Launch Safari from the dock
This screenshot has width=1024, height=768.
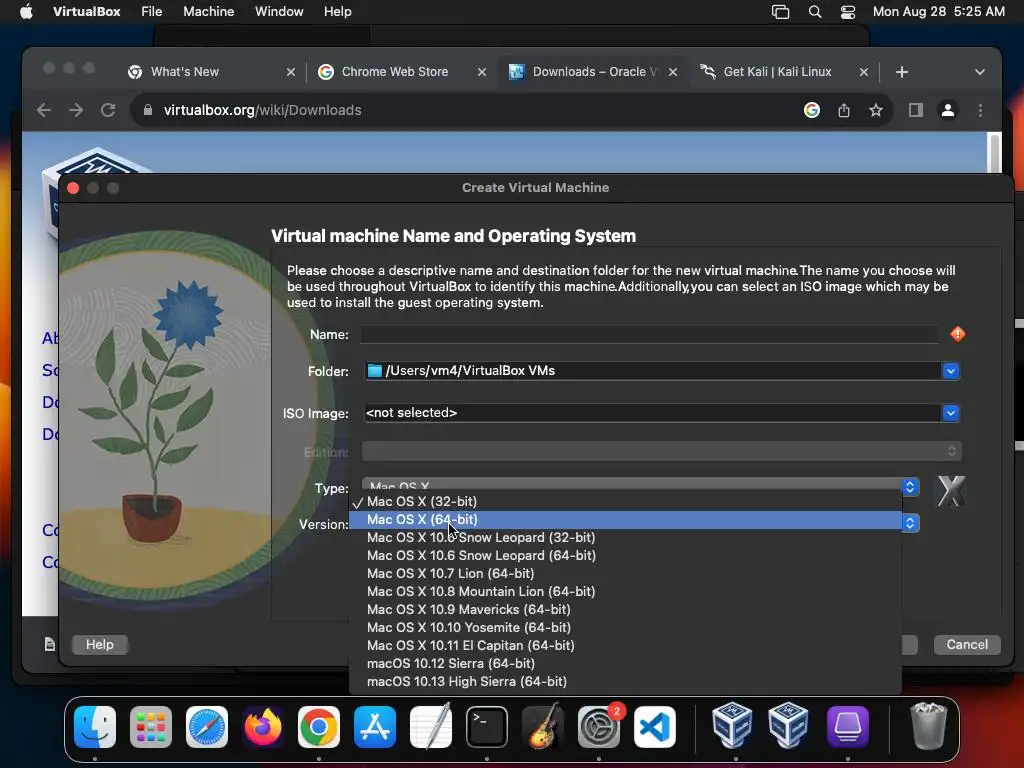(207, 727)
